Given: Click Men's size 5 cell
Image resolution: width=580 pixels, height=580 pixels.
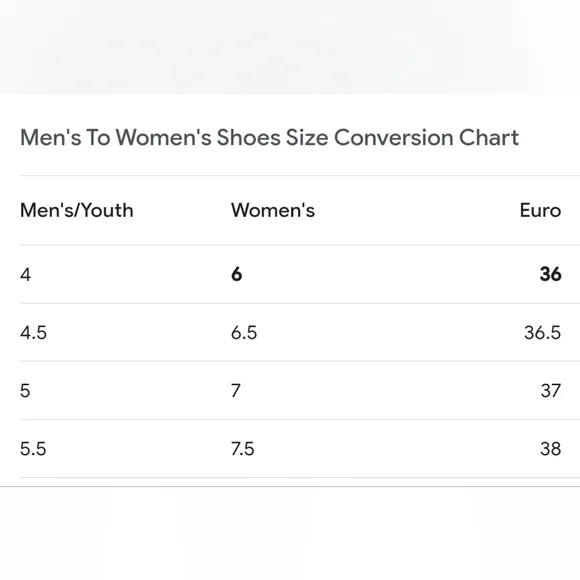Looking at the screenshot, I should pos(25,391).
